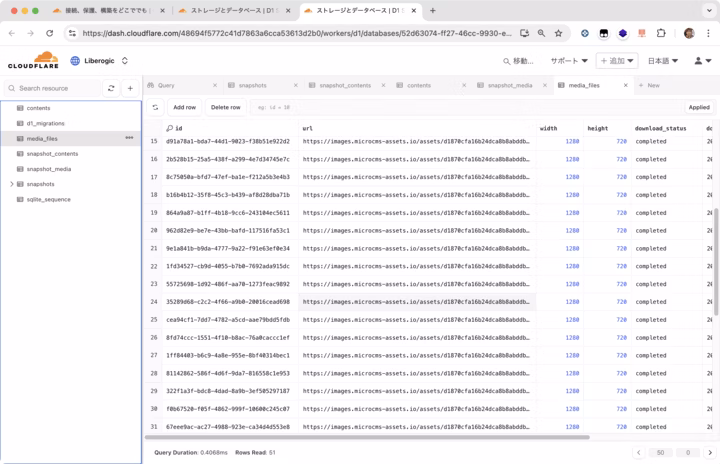Close the media_files tab
The height and width of the screenshot is (464, 720).
coord(626,86)
